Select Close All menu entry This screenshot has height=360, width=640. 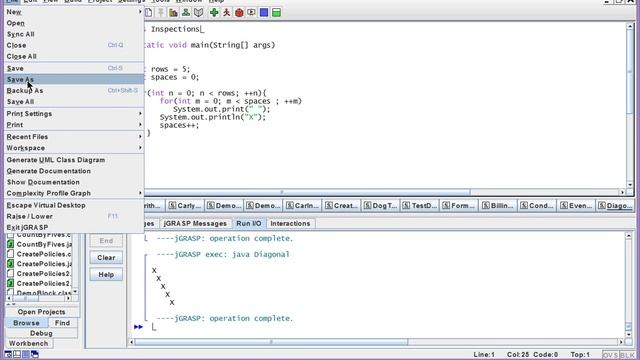coord(74,56)
